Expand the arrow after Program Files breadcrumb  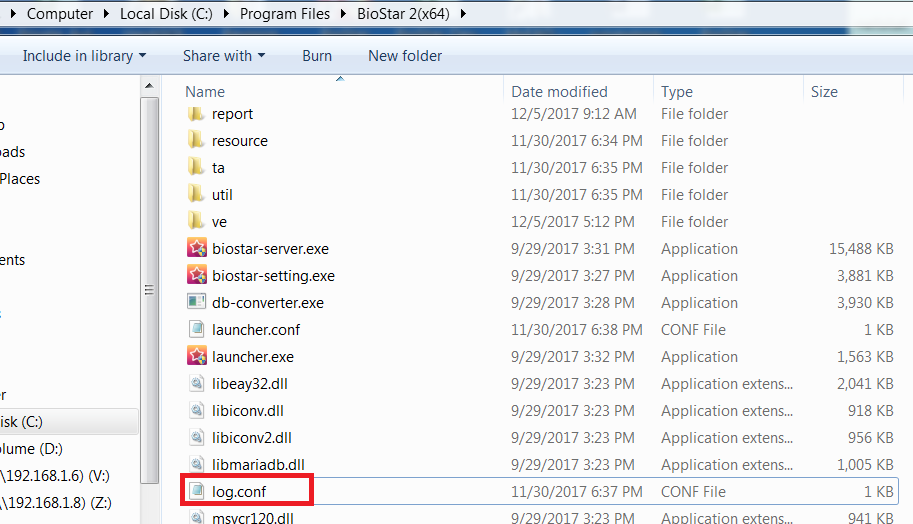click(344, 13)
